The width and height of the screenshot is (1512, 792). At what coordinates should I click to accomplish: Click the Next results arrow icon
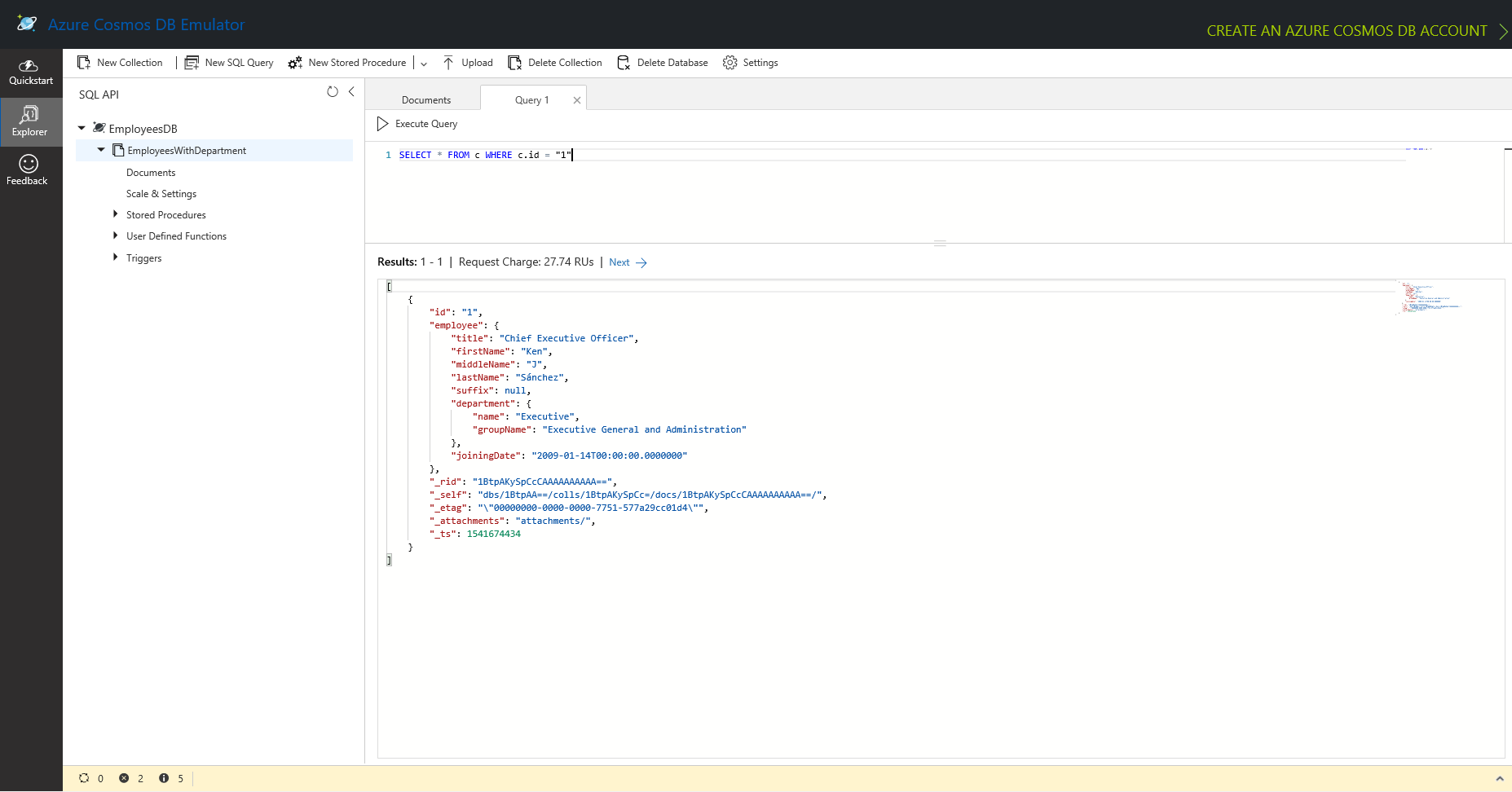(641, 262)
